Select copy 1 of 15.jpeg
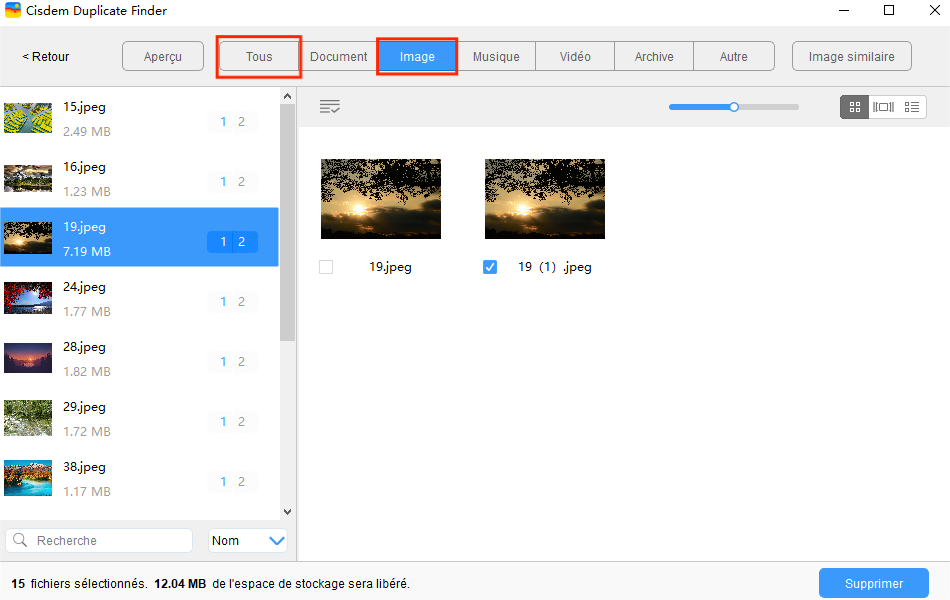The width and height of the screenshot is (950, 600). click(x=223, y=122)
